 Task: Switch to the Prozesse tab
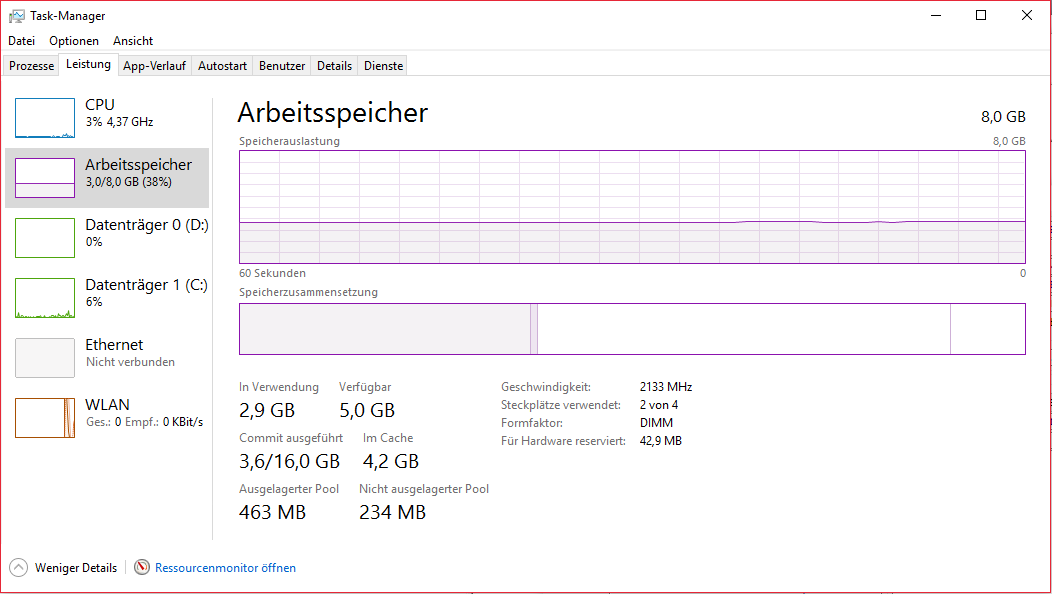pos(32,66)
